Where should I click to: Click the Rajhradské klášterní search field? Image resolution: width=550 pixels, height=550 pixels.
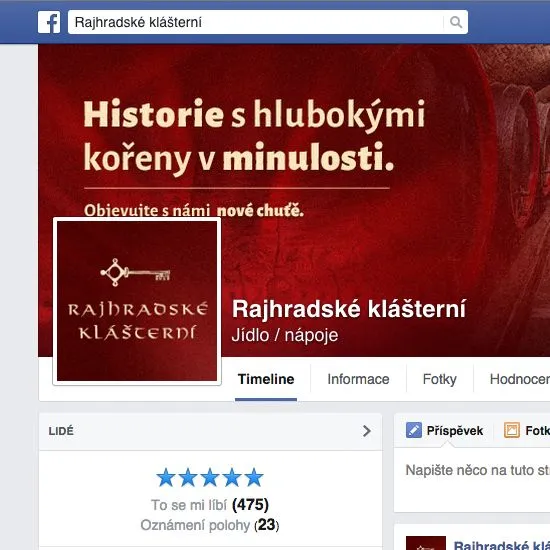255,22
